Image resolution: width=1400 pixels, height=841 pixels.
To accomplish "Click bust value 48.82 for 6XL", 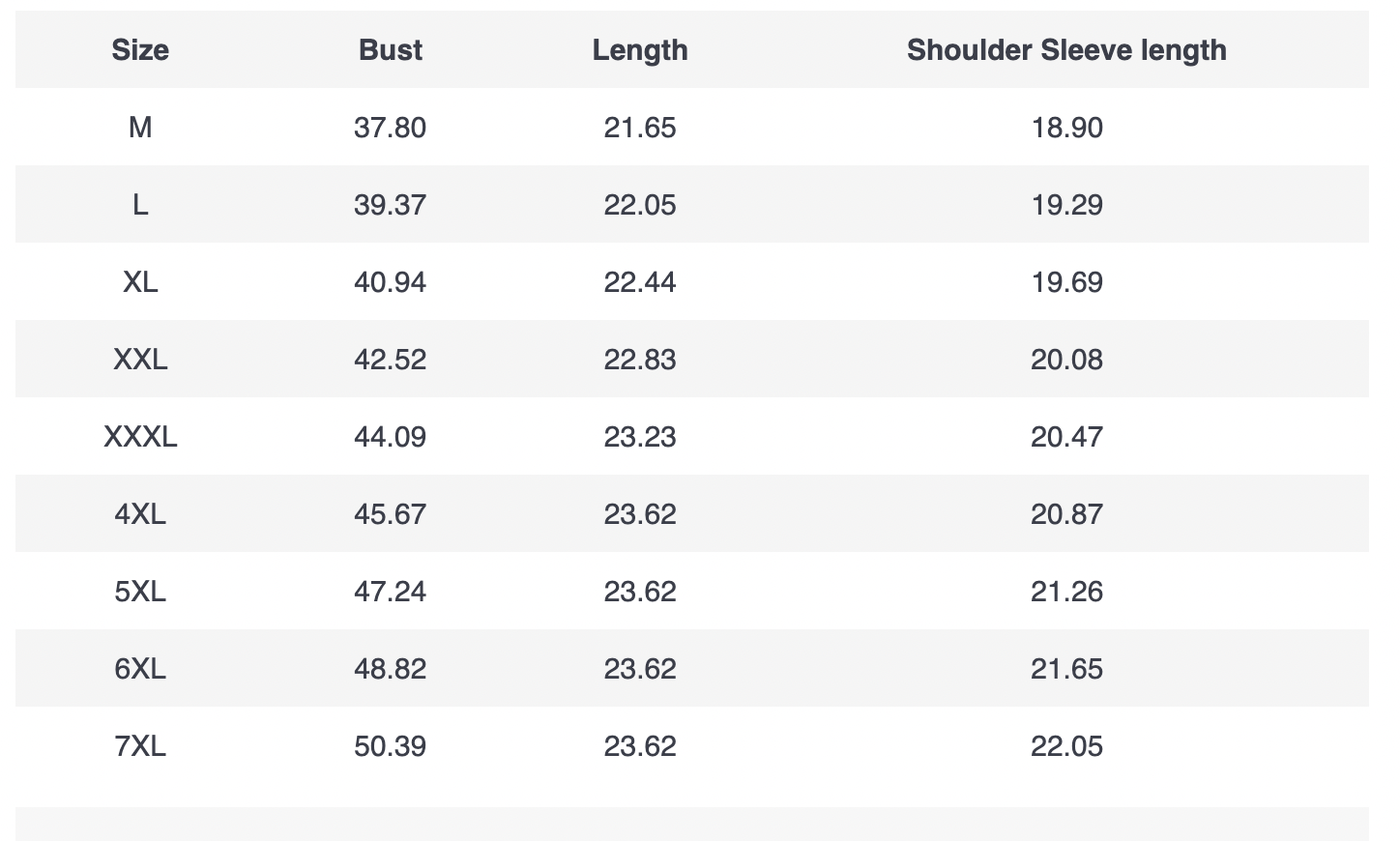I will click(390, 669).
